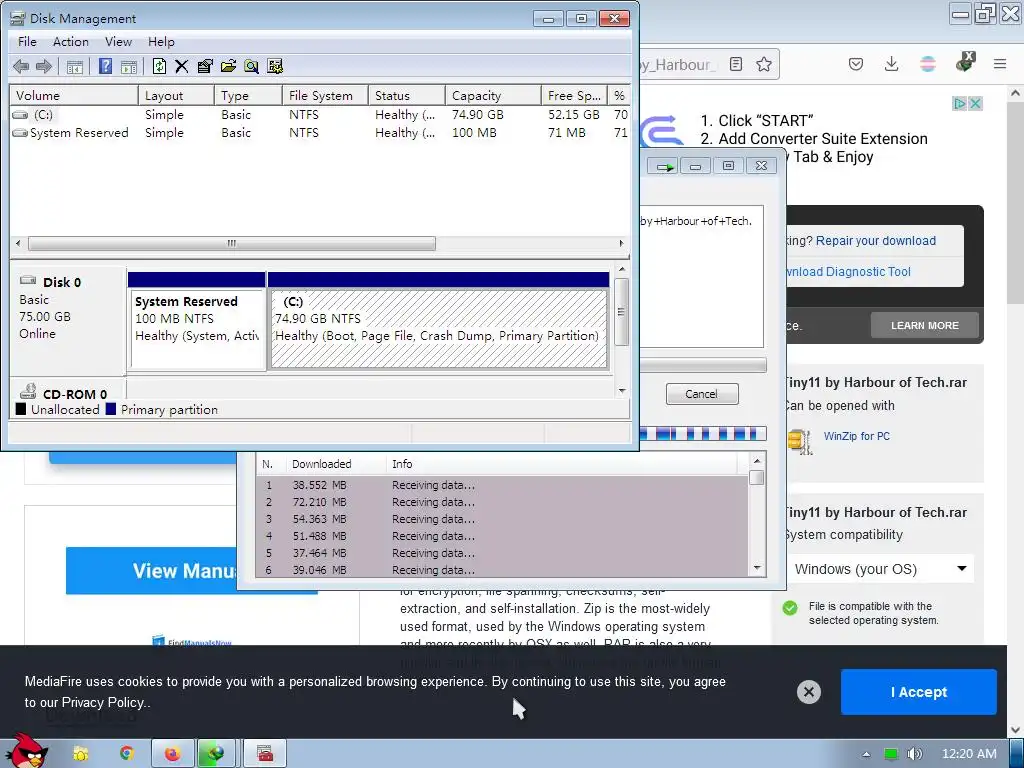
Task: Click the download manager extension icon in Firefox
Action: 965,63
